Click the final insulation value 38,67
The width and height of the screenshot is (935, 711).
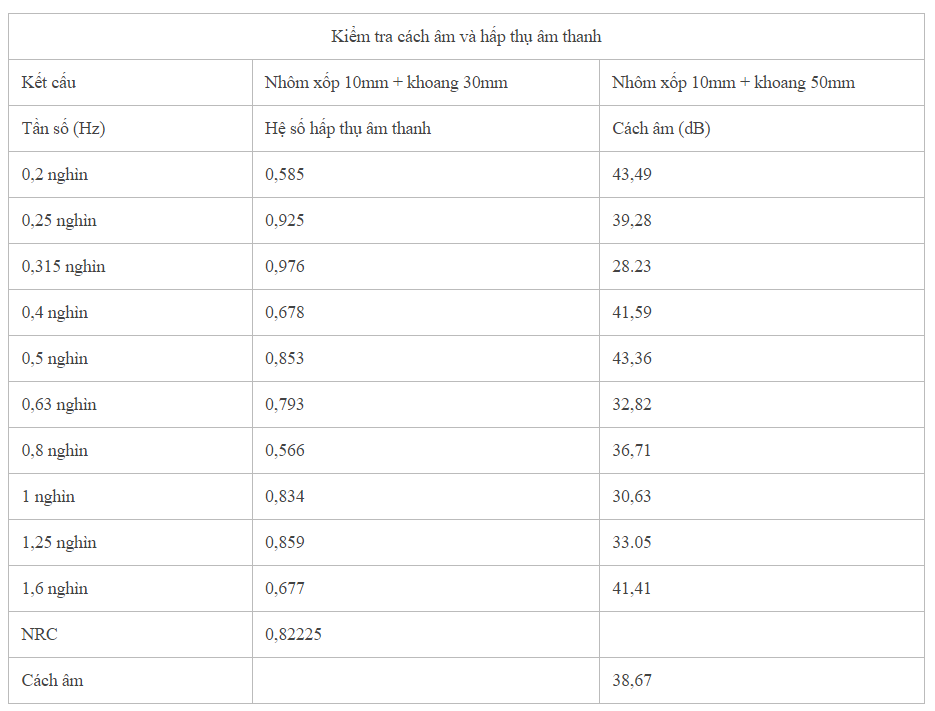[632, 681]
